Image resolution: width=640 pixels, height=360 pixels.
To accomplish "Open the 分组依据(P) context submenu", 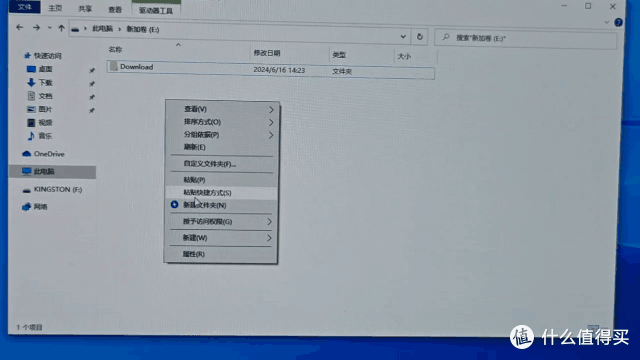I will (x=222, y=134).
